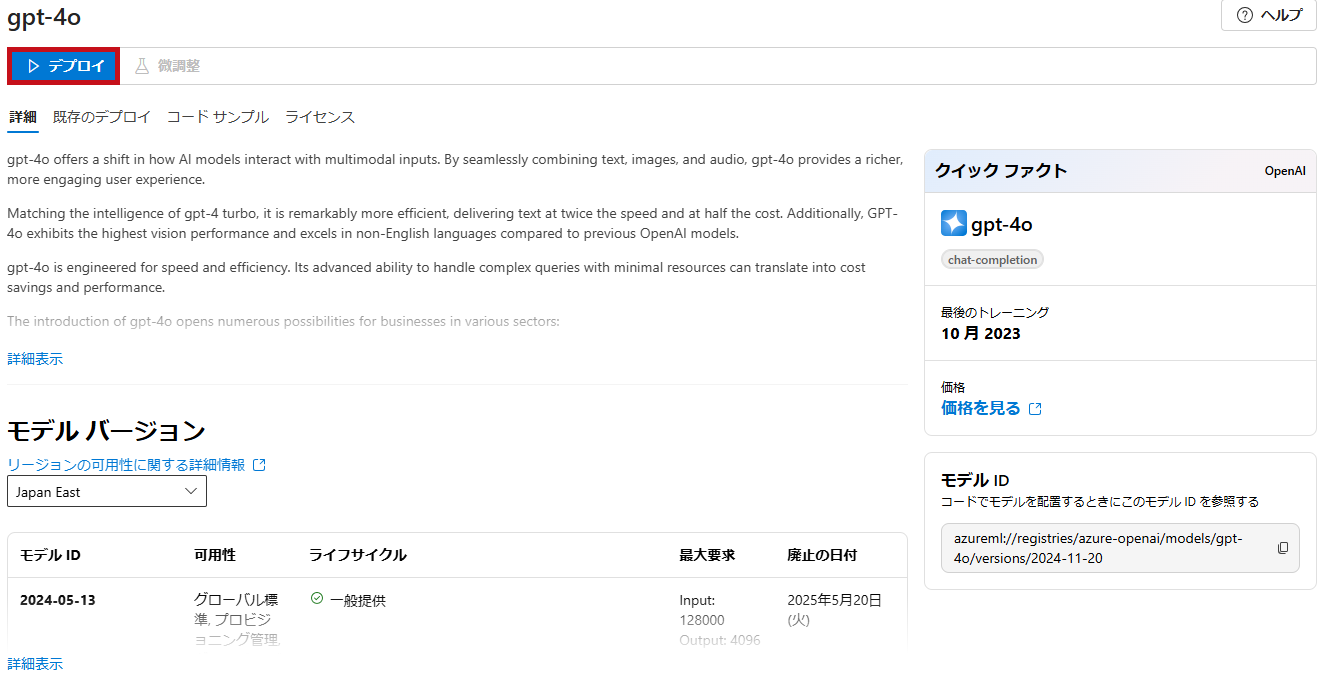
Task: Click the モデル ID column header
Action: click(x=50, y=555)
